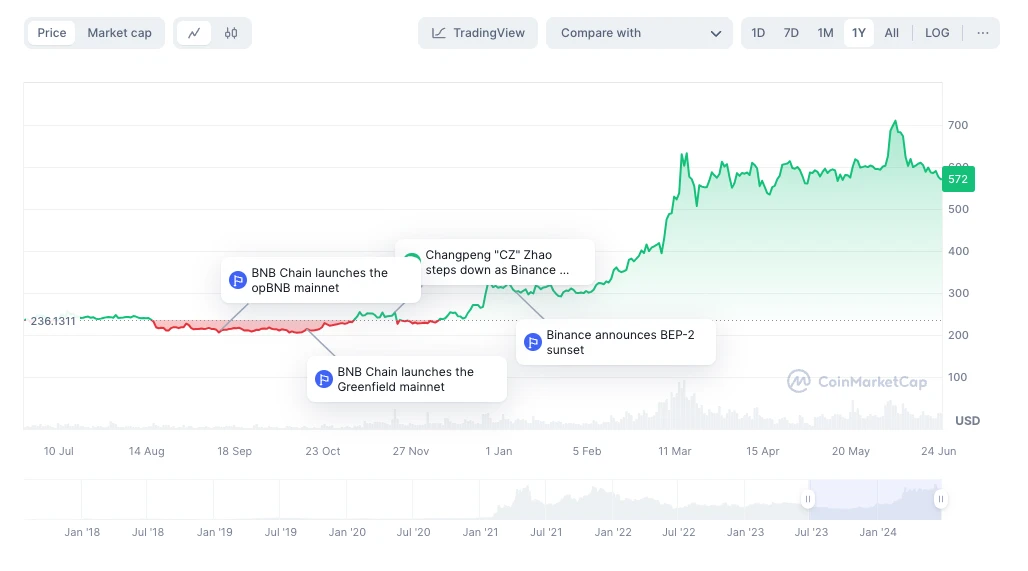
Task: Click the opBNB mainnet flag icon
Action: click(238, 281)
